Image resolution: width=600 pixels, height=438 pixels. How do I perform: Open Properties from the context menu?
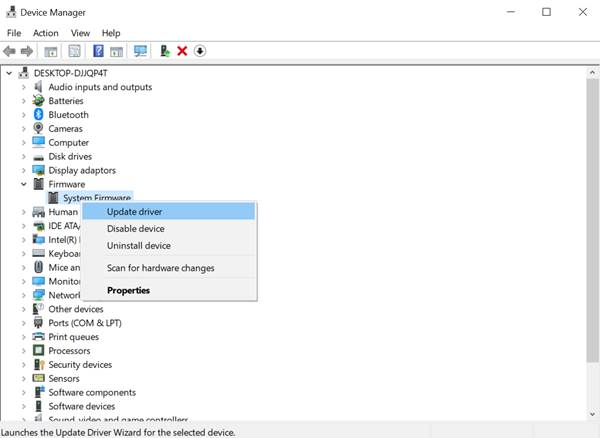click(x=128, y=291)
